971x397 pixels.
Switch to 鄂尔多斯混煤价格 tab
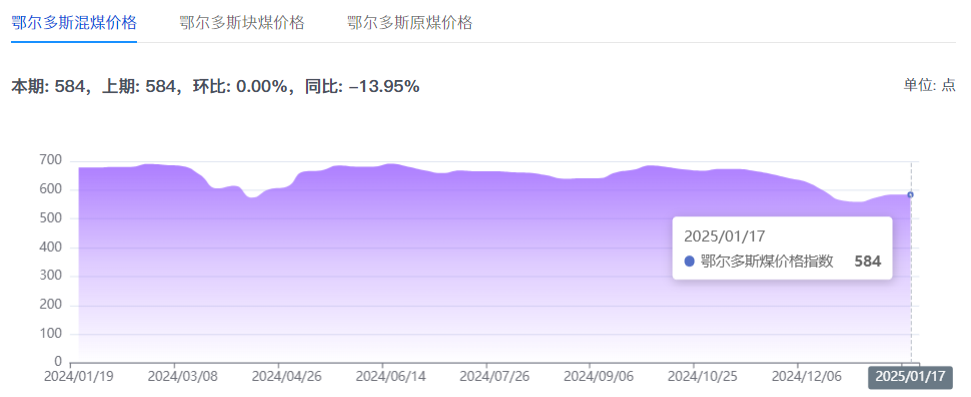tap(74, 23)
